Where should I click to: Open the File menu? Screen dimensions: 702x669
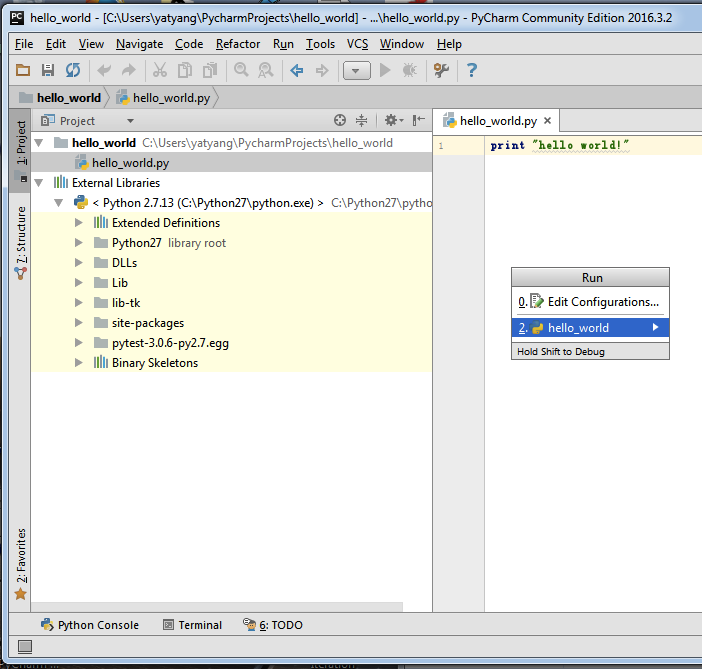(24, 44)
